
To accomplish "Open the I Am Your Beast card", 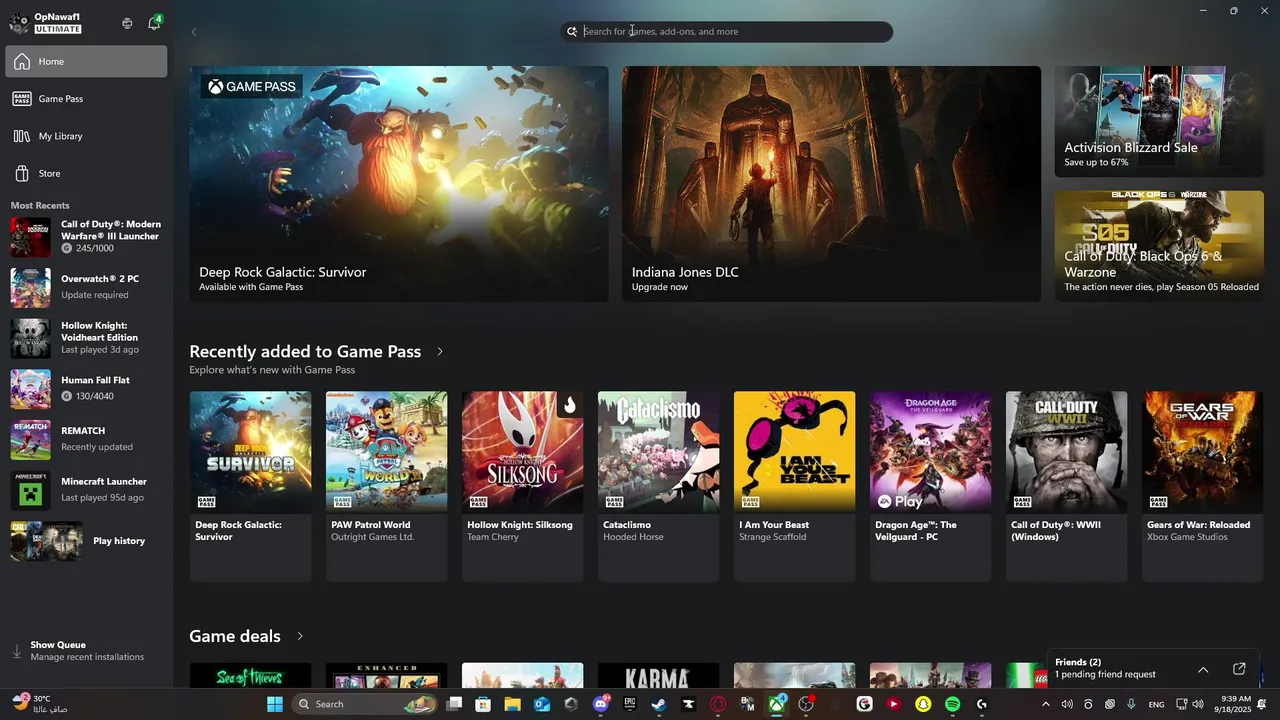I will point(794,486).
